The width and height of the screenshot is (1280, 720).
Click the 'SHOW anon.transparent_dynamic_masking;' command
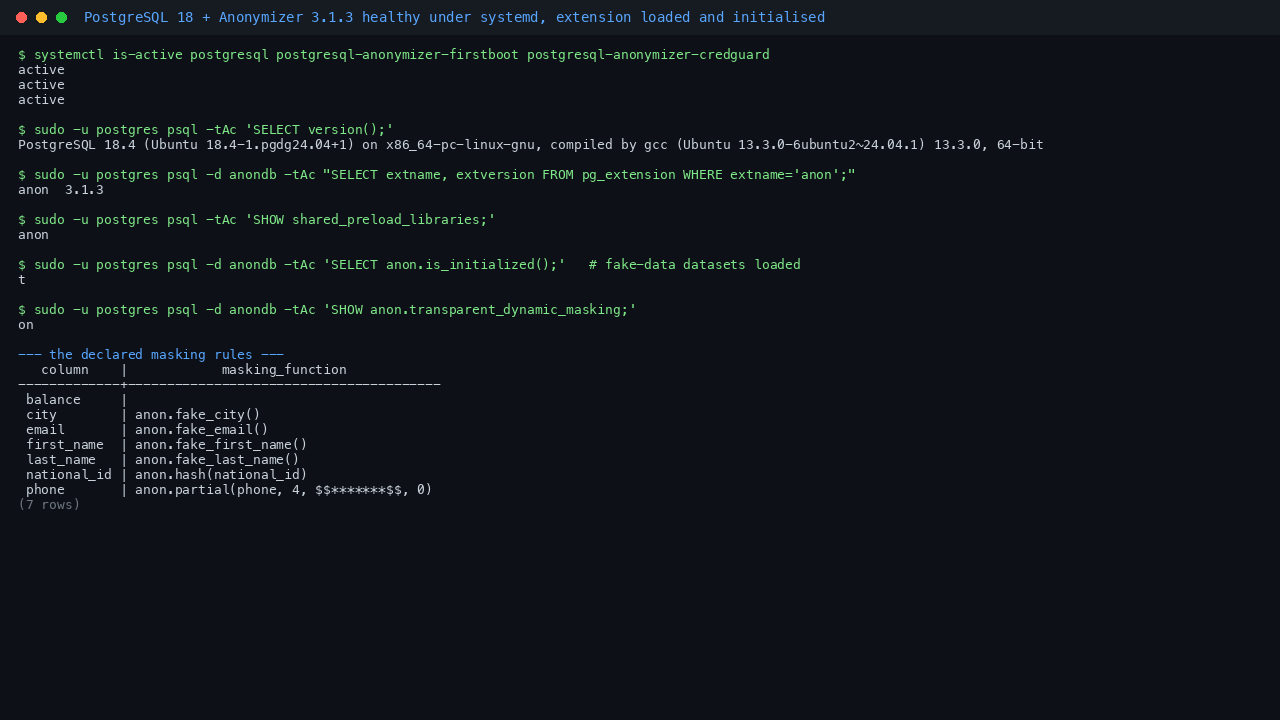click(x=327, y=310)
